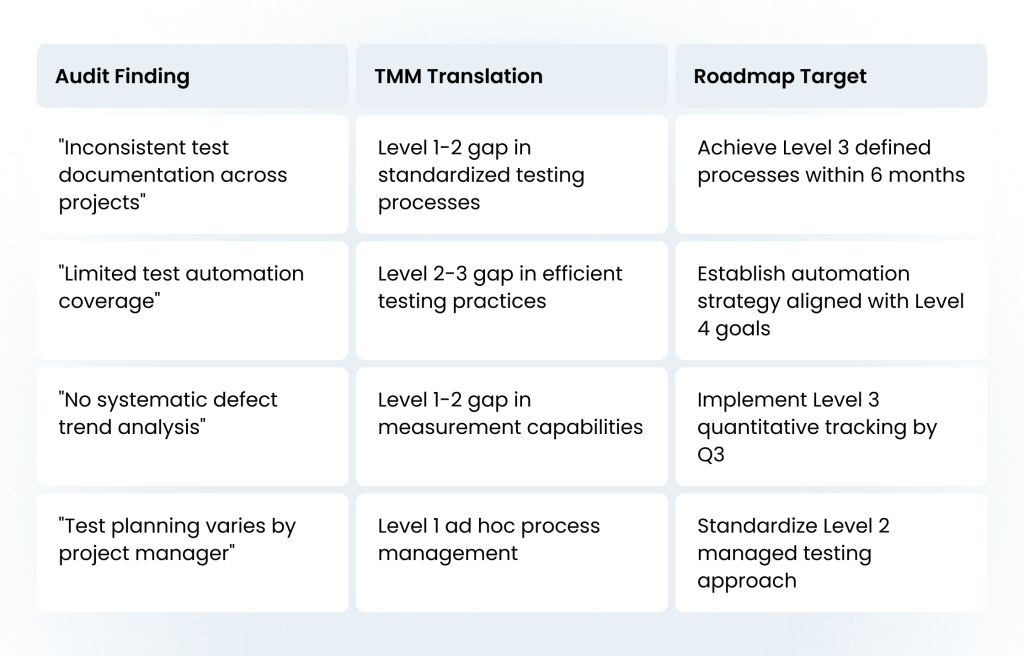Select the test planning varies by manager cell
This screenshot has height=656, width=1024.
193,553
